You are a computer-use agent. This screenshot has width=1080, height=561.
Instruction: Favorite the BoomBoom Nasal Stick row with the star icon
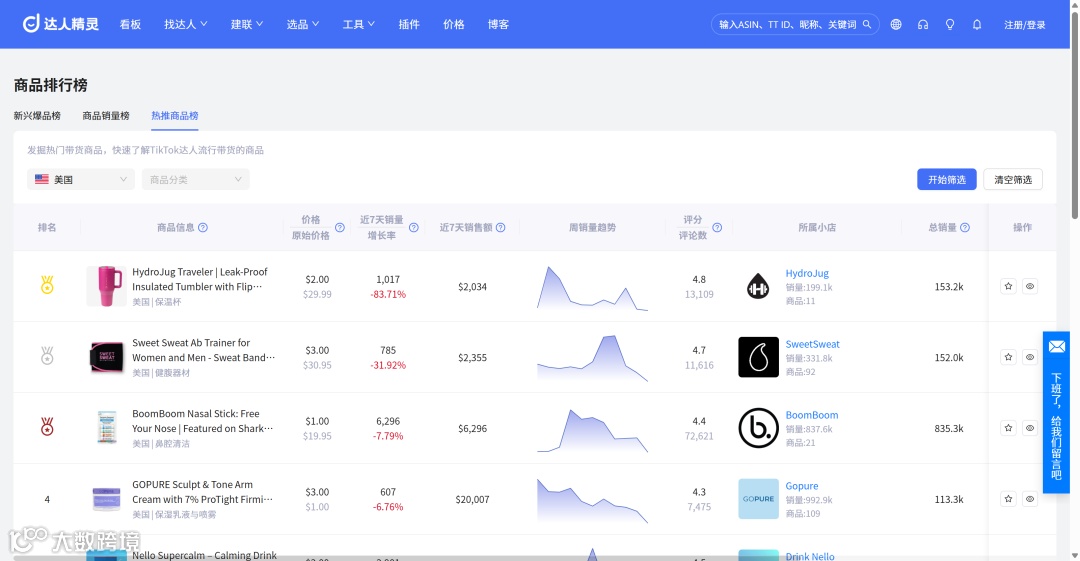pyautogui.click(x=1008, y=428)
